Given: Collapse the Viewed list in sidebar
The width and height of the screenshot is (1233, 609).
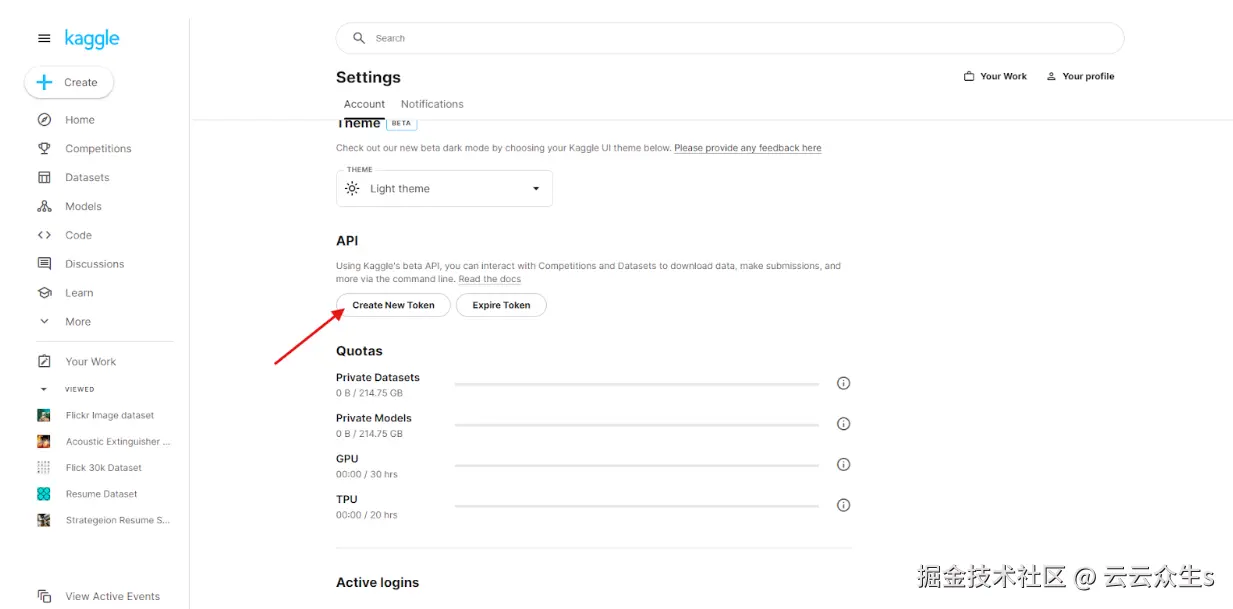Looking at the screenshot, I should click(43, 389).
